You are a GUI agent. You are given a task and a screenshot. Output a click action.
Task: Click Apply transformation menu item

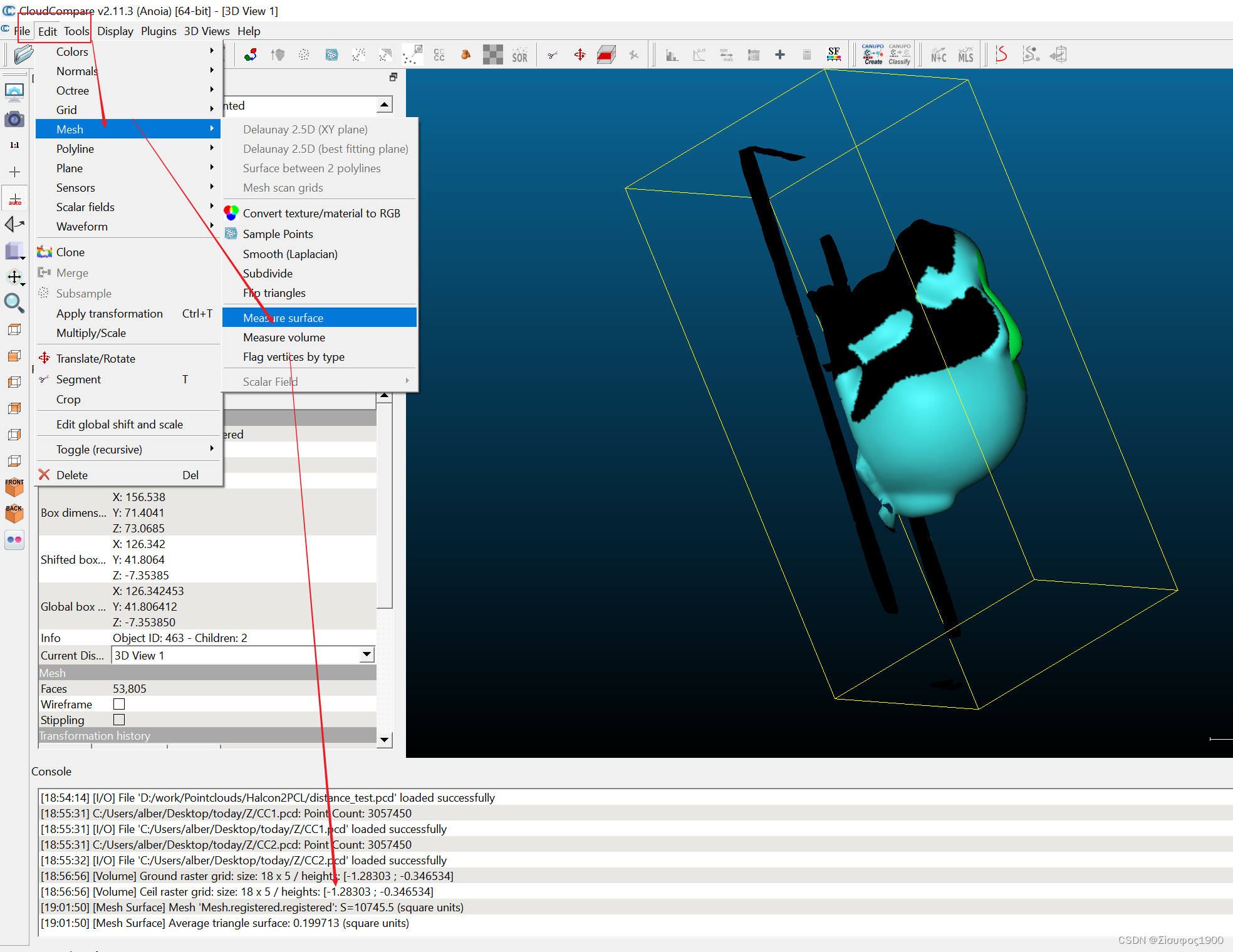coord(110,313)
